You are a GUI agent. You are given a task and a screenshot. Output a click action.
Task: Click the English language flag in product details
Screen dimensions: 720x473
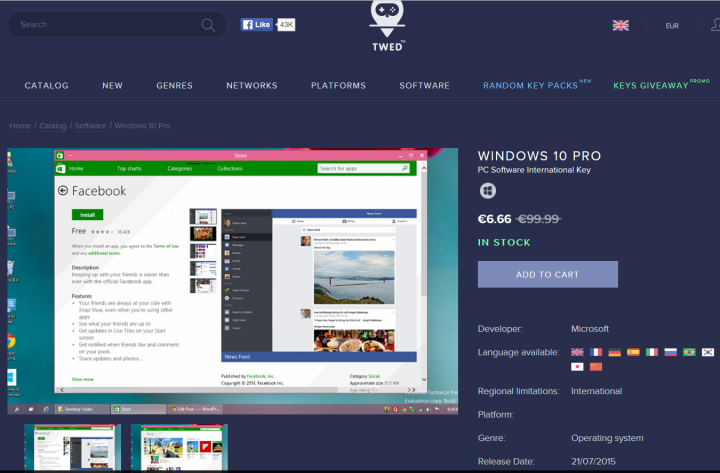577,352
